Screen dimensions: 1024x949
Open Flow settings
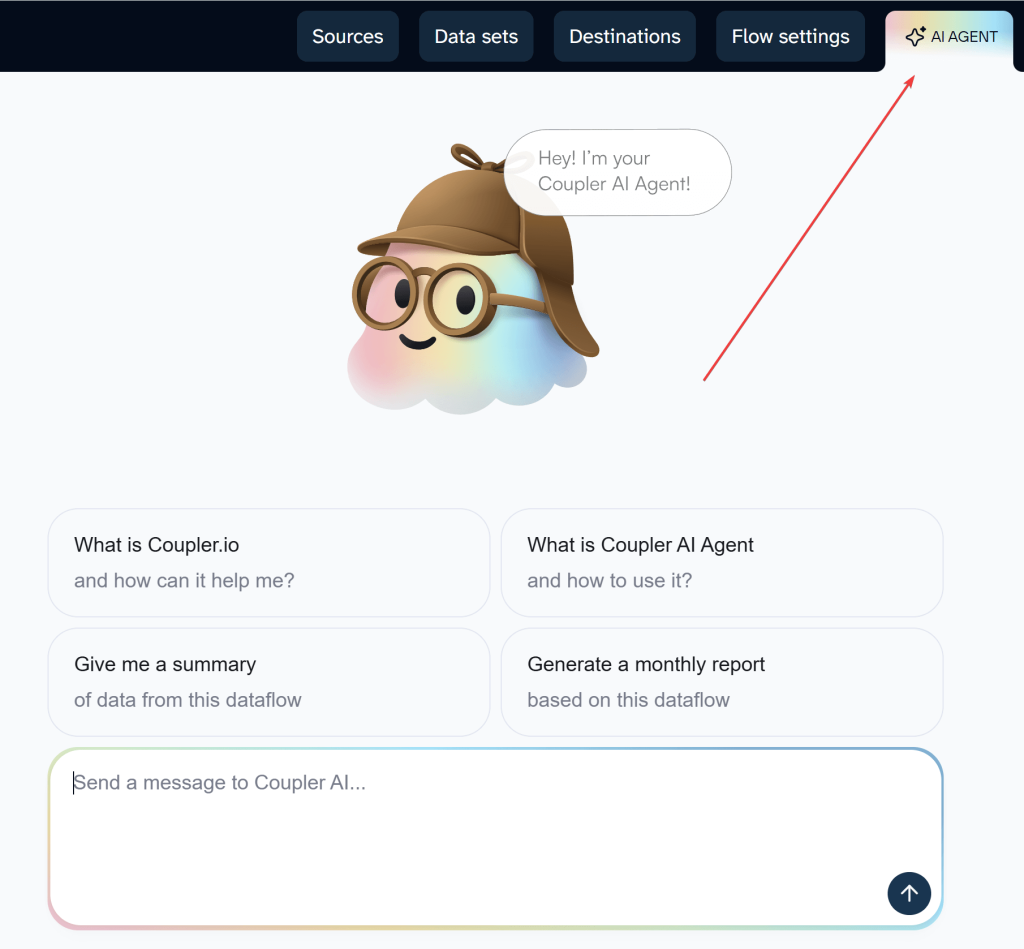pos(790,37)
